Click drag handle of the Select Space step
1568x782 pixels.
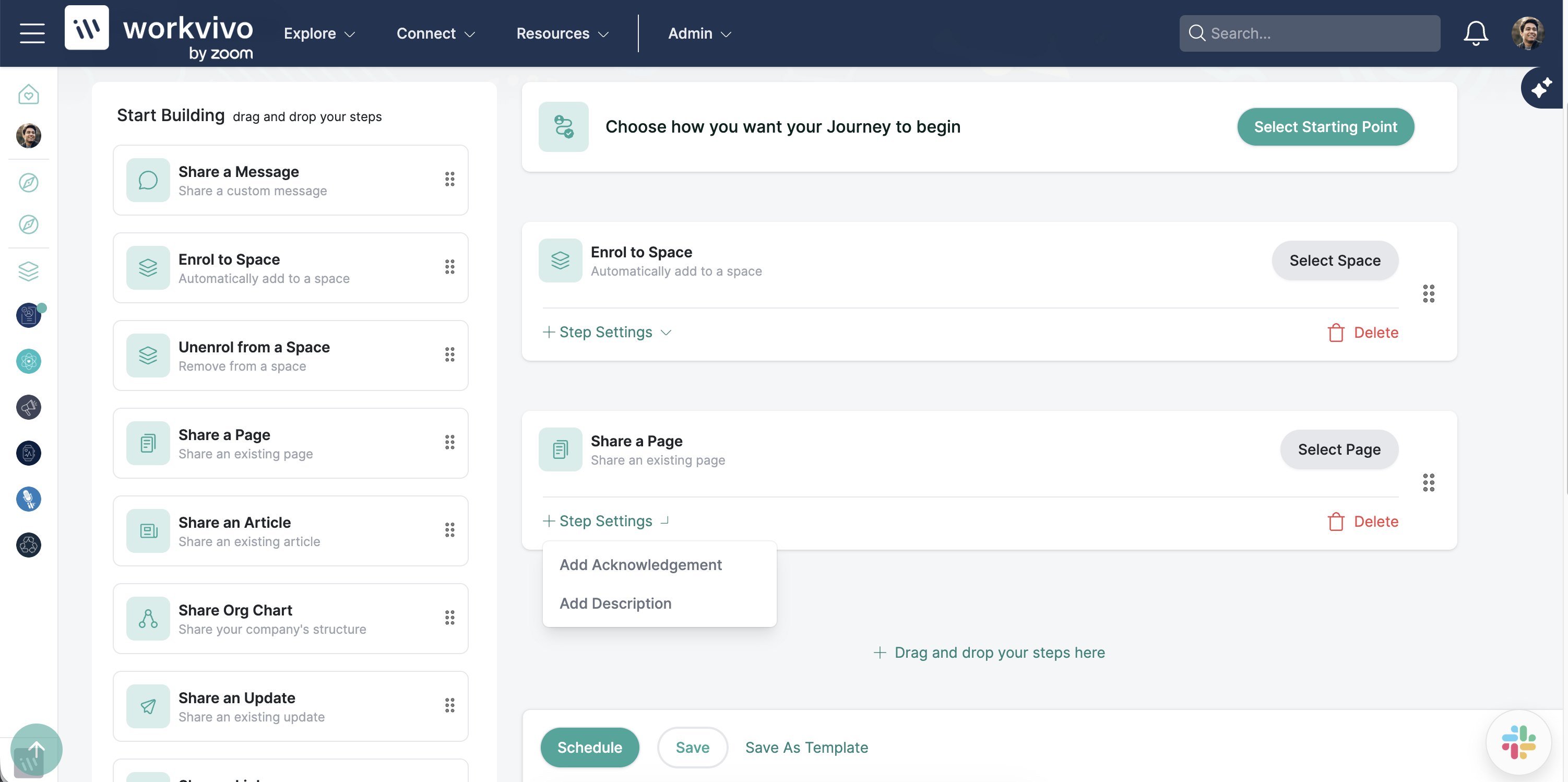tap(1429, 293)
